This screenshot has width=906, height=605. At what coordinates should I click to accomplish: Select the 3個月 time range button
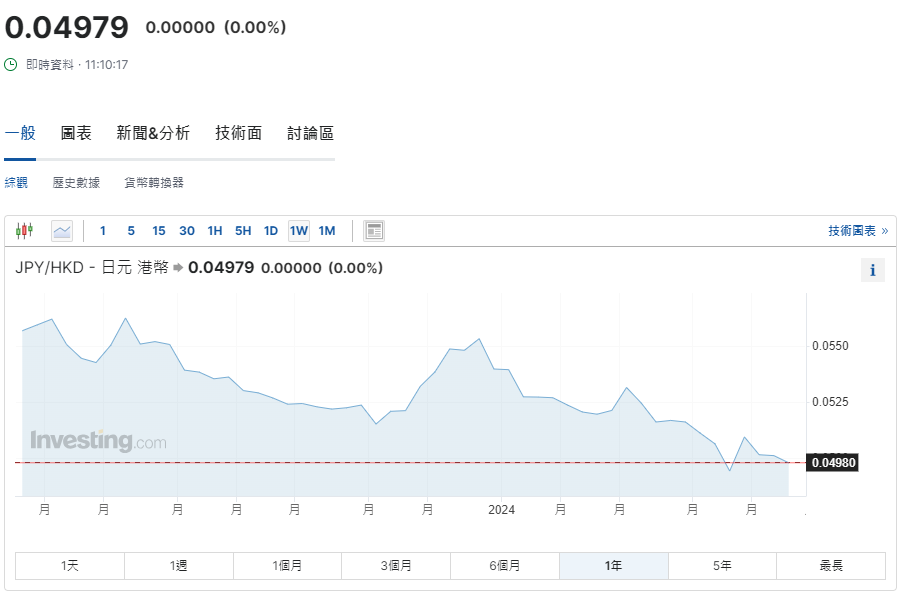[x=396, y=566]
